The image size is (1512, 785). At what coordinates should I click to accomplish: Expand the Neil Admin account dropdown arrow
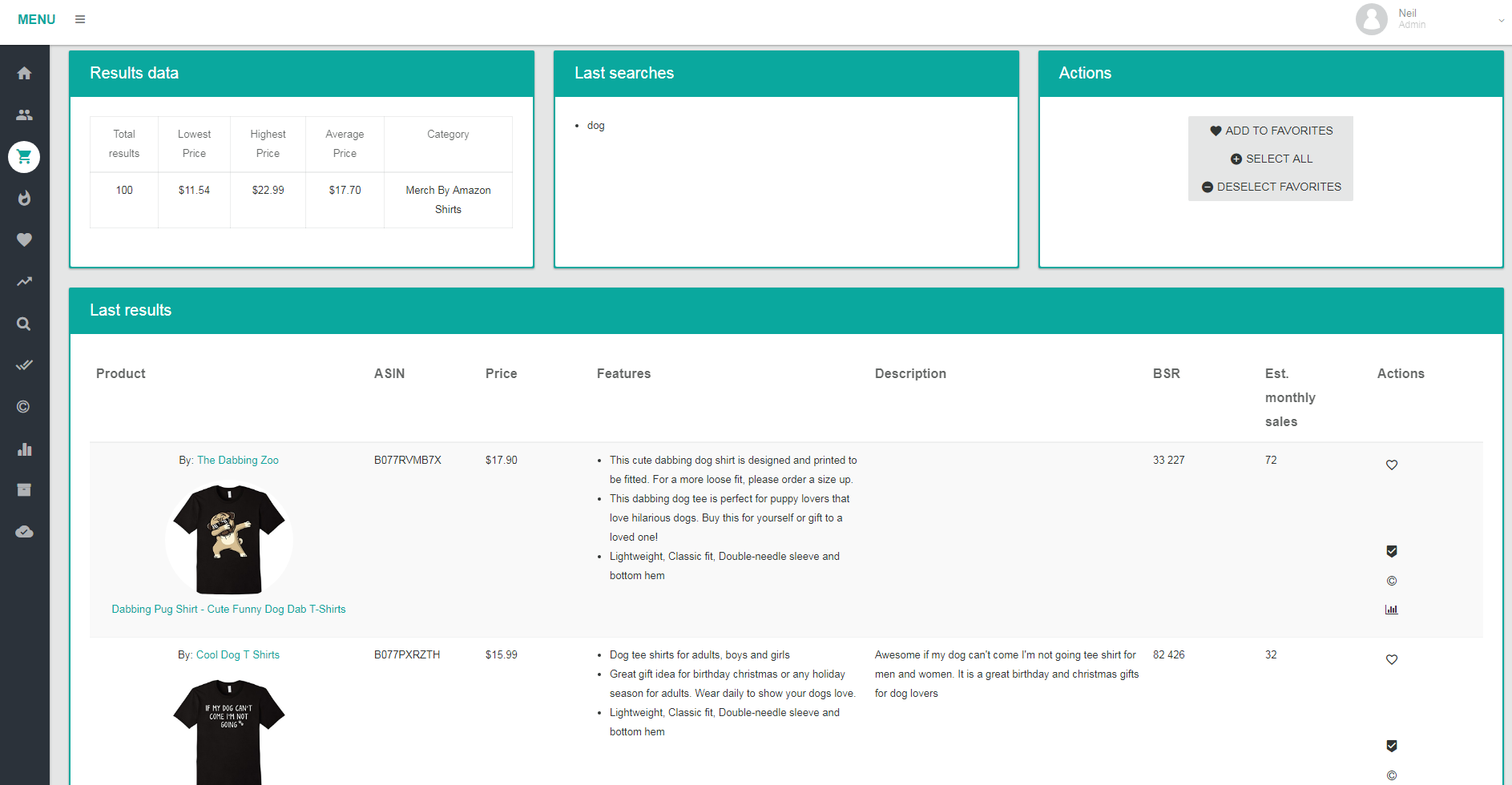(1501, 21)
